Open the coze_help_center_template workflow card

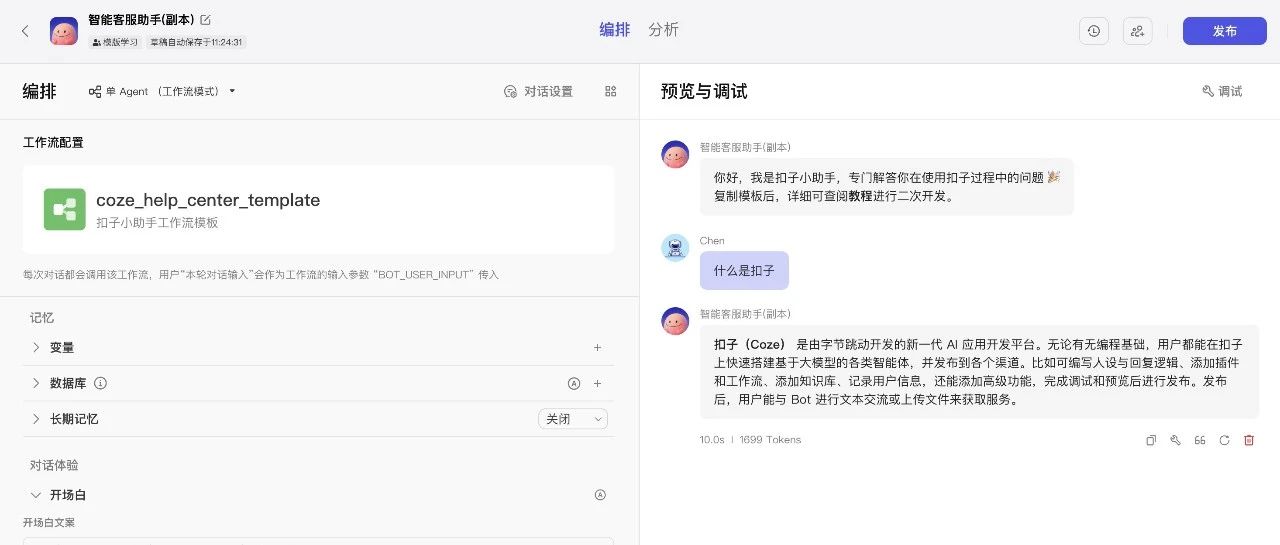(319, 209)
